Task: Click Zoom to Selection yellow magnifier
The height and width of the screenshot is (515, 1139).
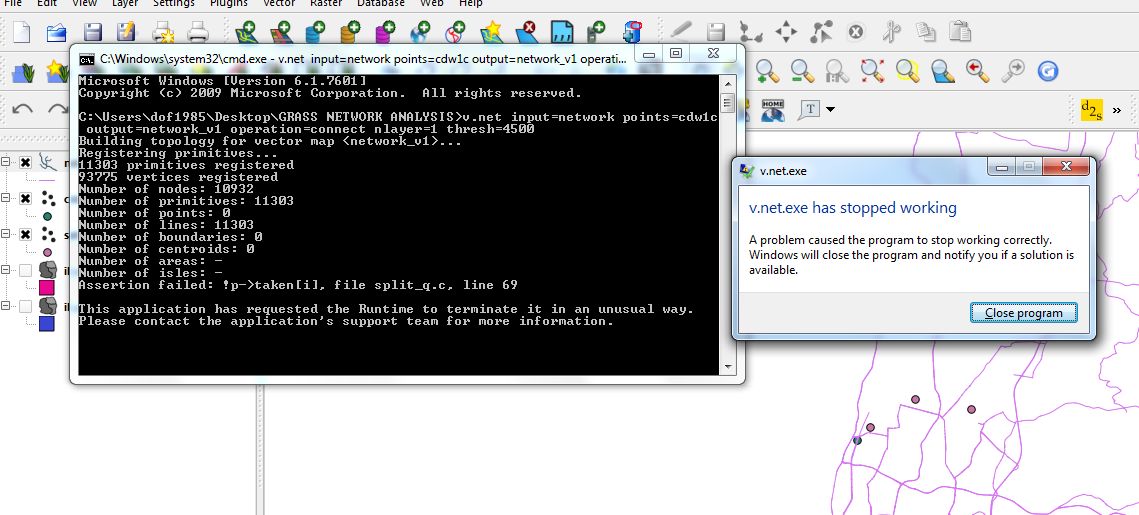Action: pyautogui.click(x=907, y=70)
